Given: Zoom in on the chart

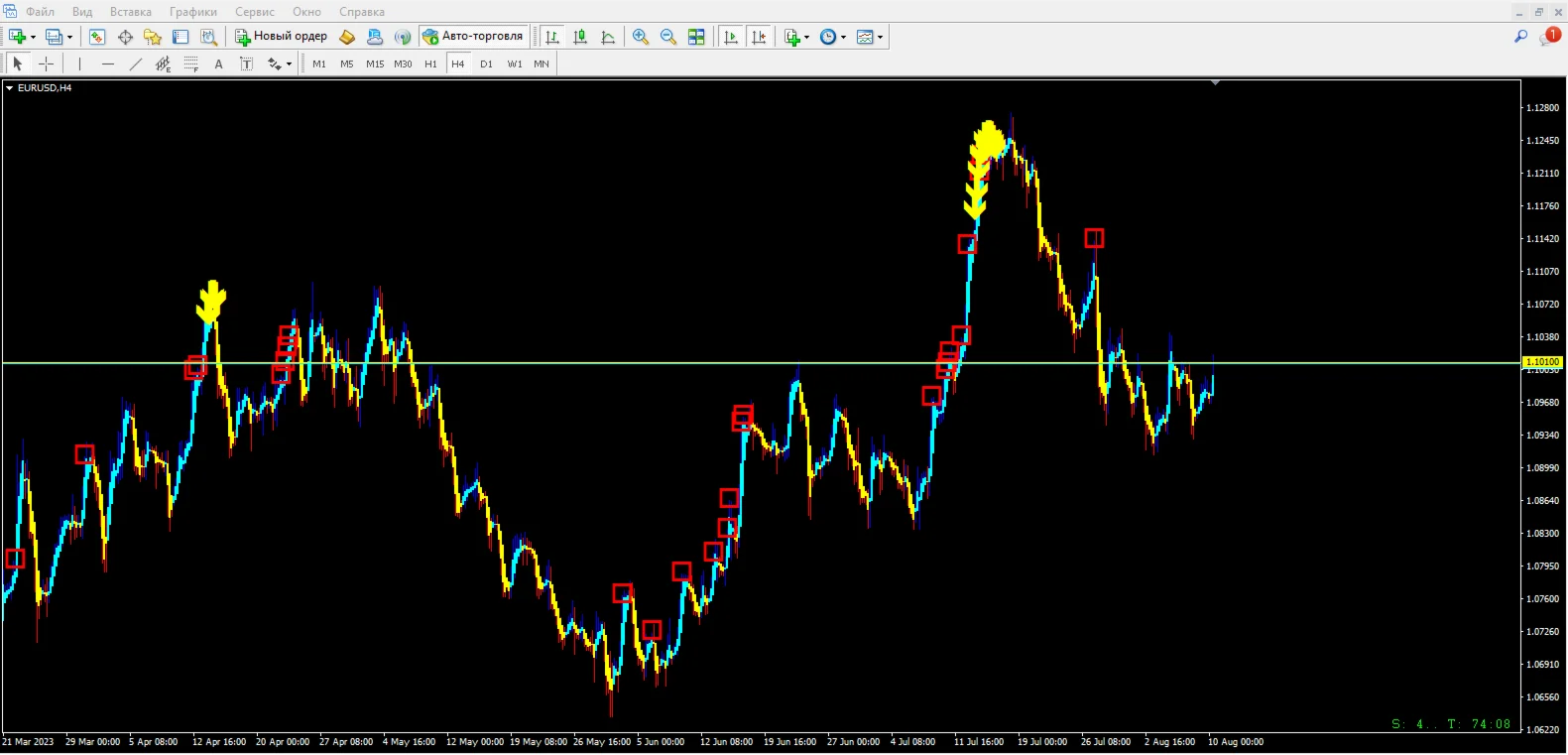Looking at the screenshot, I should [641, 37].
